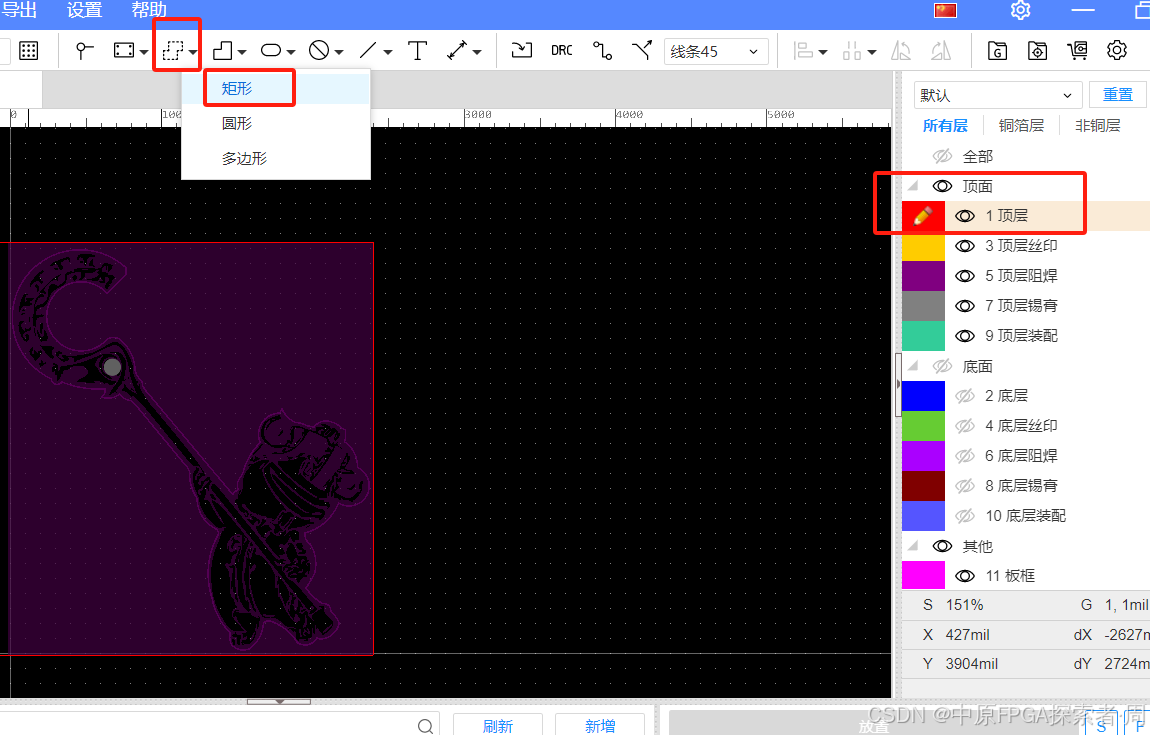Click the bottom panel collapse handle
1150x735 pixels.
click(279, 701)
